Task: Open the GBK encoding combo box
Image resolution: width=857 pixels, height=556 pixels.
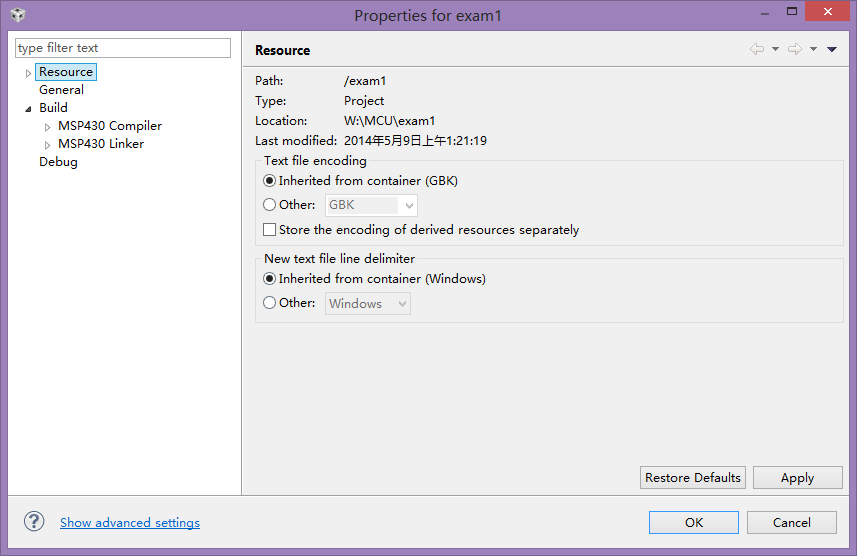Action: point(371,205)
